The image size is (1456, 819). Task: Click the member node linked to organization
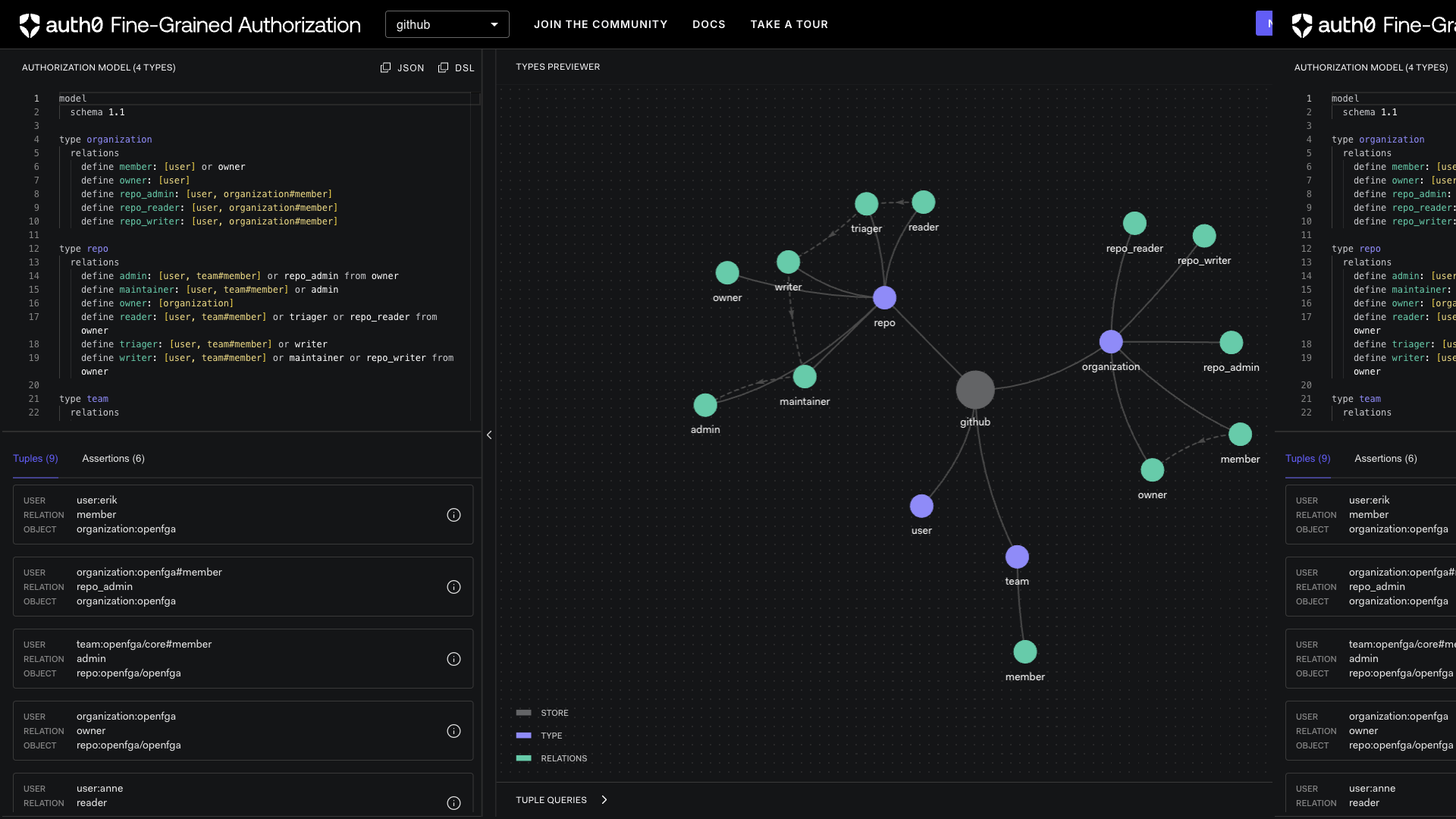point(1240,435)
